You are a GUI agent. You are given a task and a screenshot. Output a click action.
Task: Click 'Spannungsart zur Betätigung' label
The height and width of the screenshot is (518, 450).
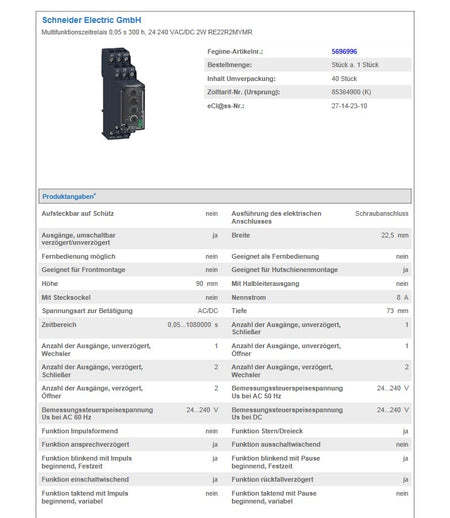point(87,311)
